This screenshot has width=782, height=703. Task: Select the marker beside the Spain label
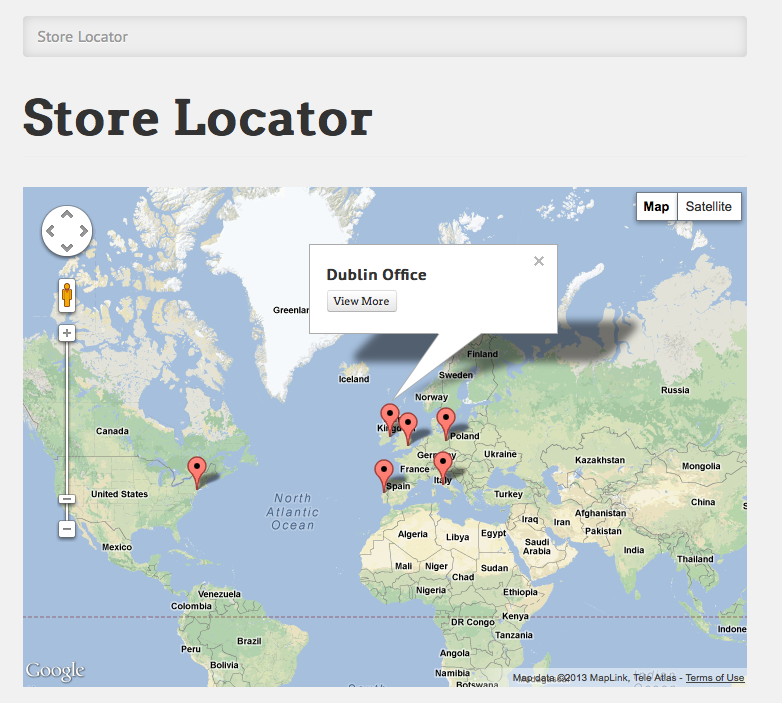click(384, 474)
